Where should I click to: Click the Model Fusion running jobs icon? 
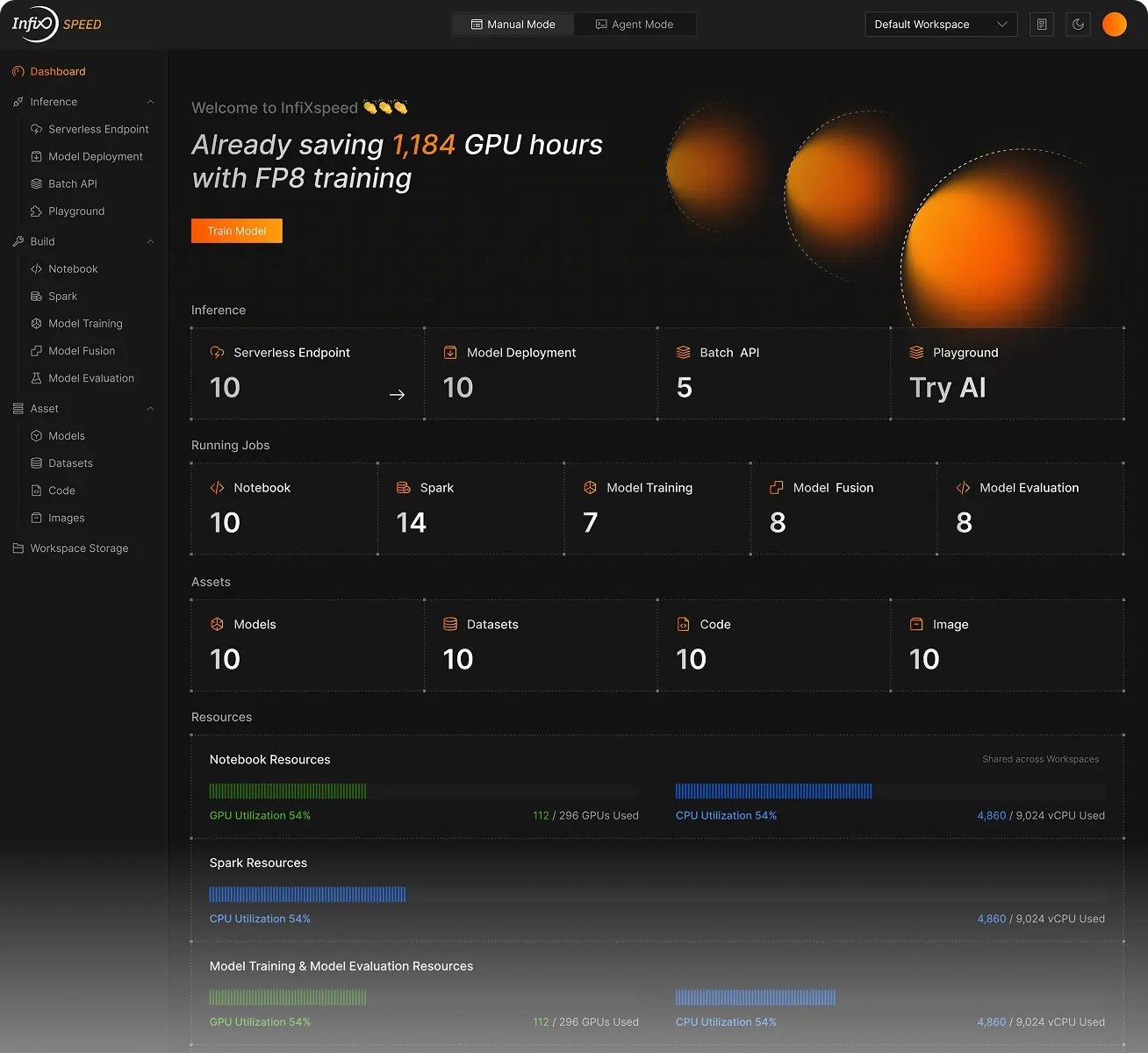point(777,488)
